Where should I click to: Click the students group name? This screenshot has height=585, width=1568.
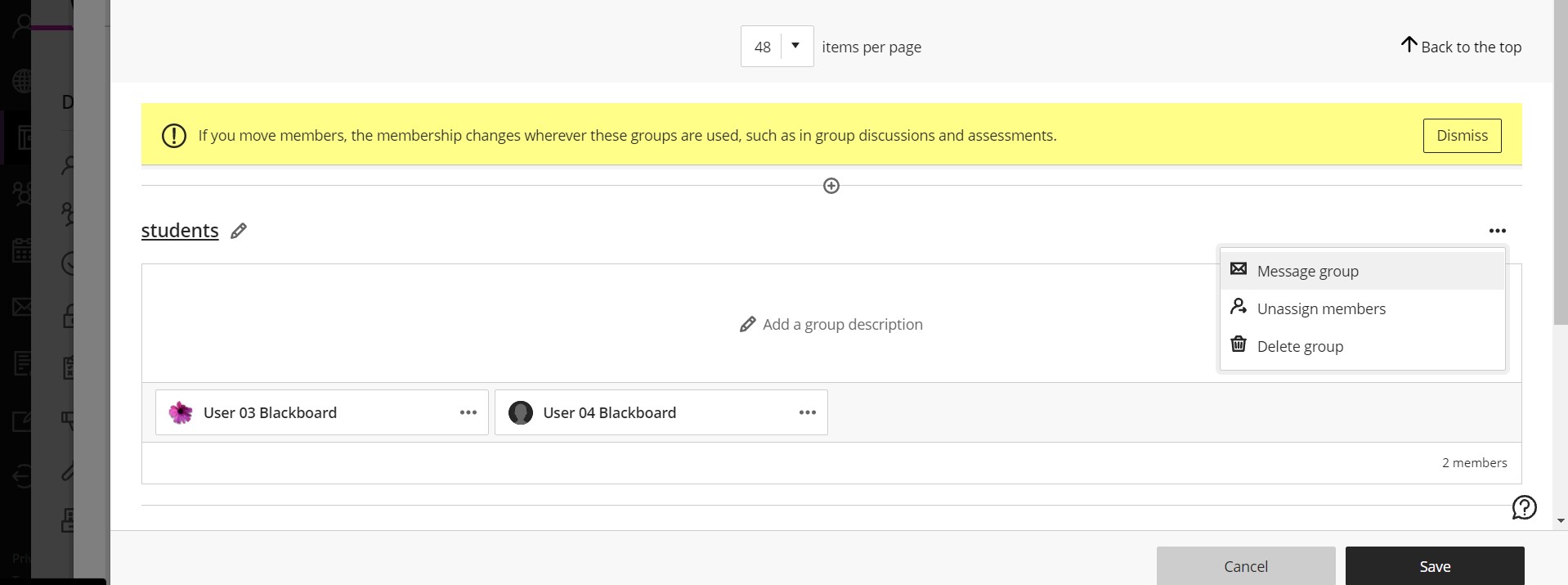click(180, 231)
